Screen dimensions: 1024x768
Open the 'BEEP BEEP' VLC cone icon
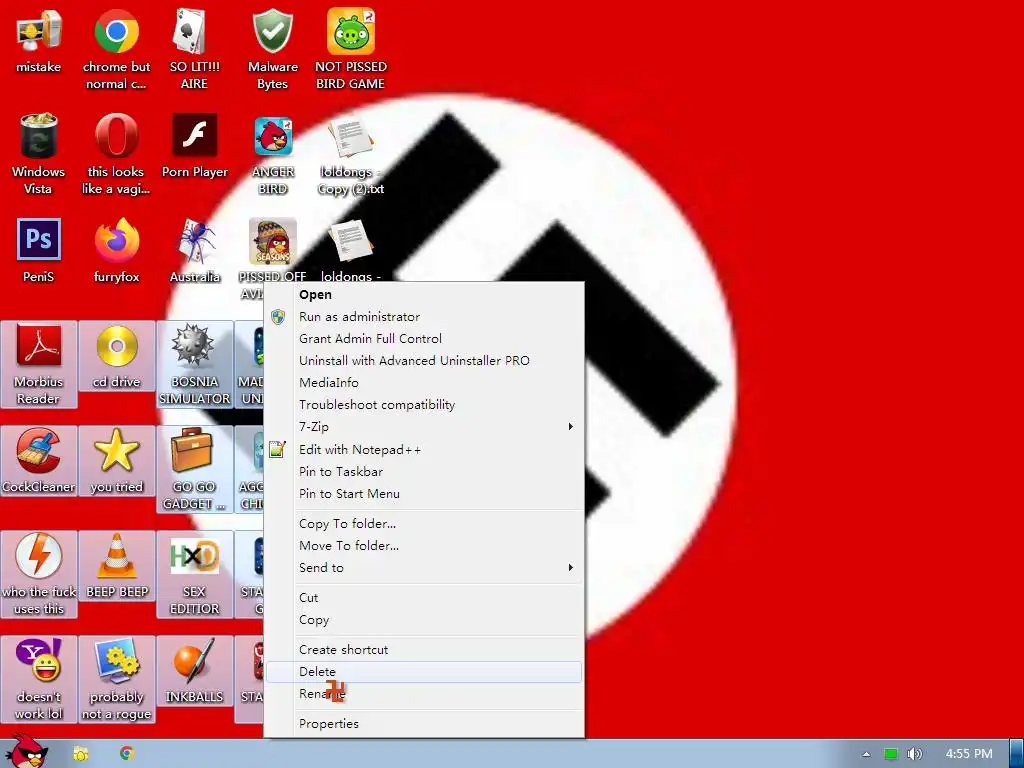(116, 566)
